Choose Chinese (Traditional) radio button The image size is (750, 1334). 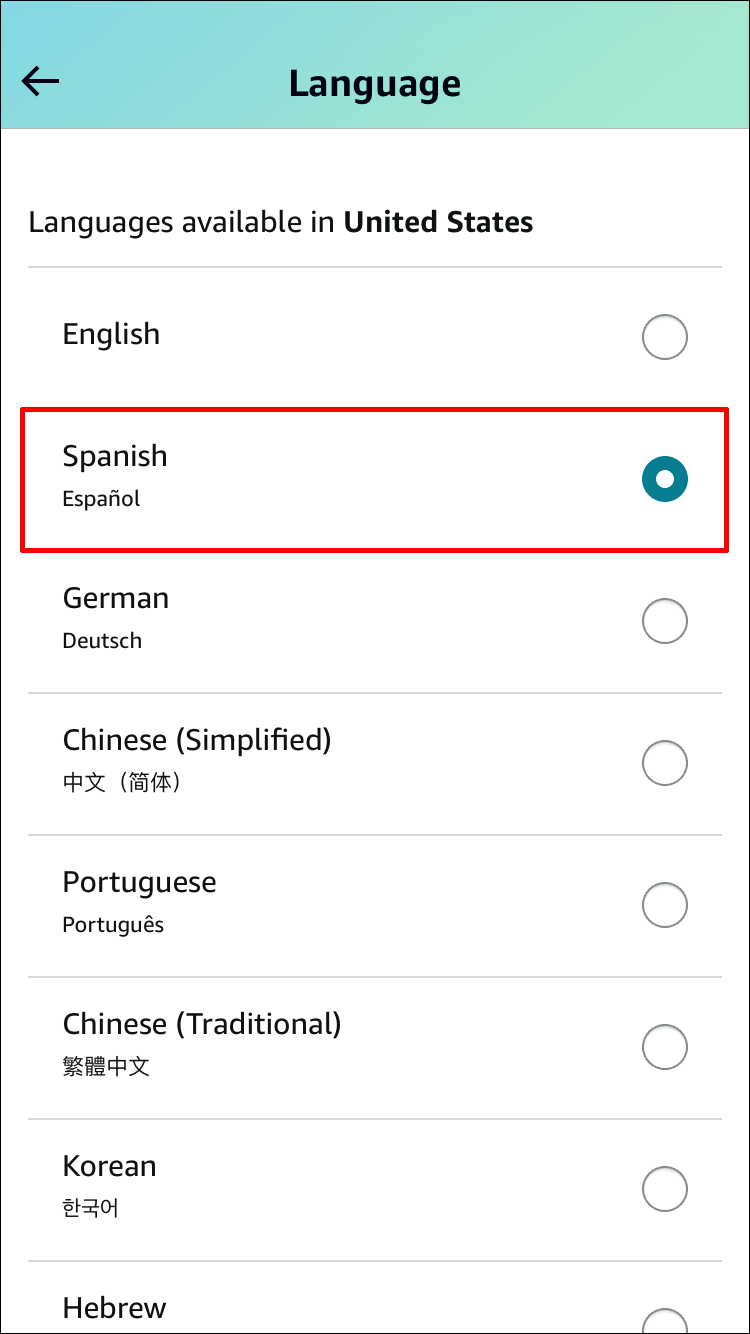[664, 1047]
